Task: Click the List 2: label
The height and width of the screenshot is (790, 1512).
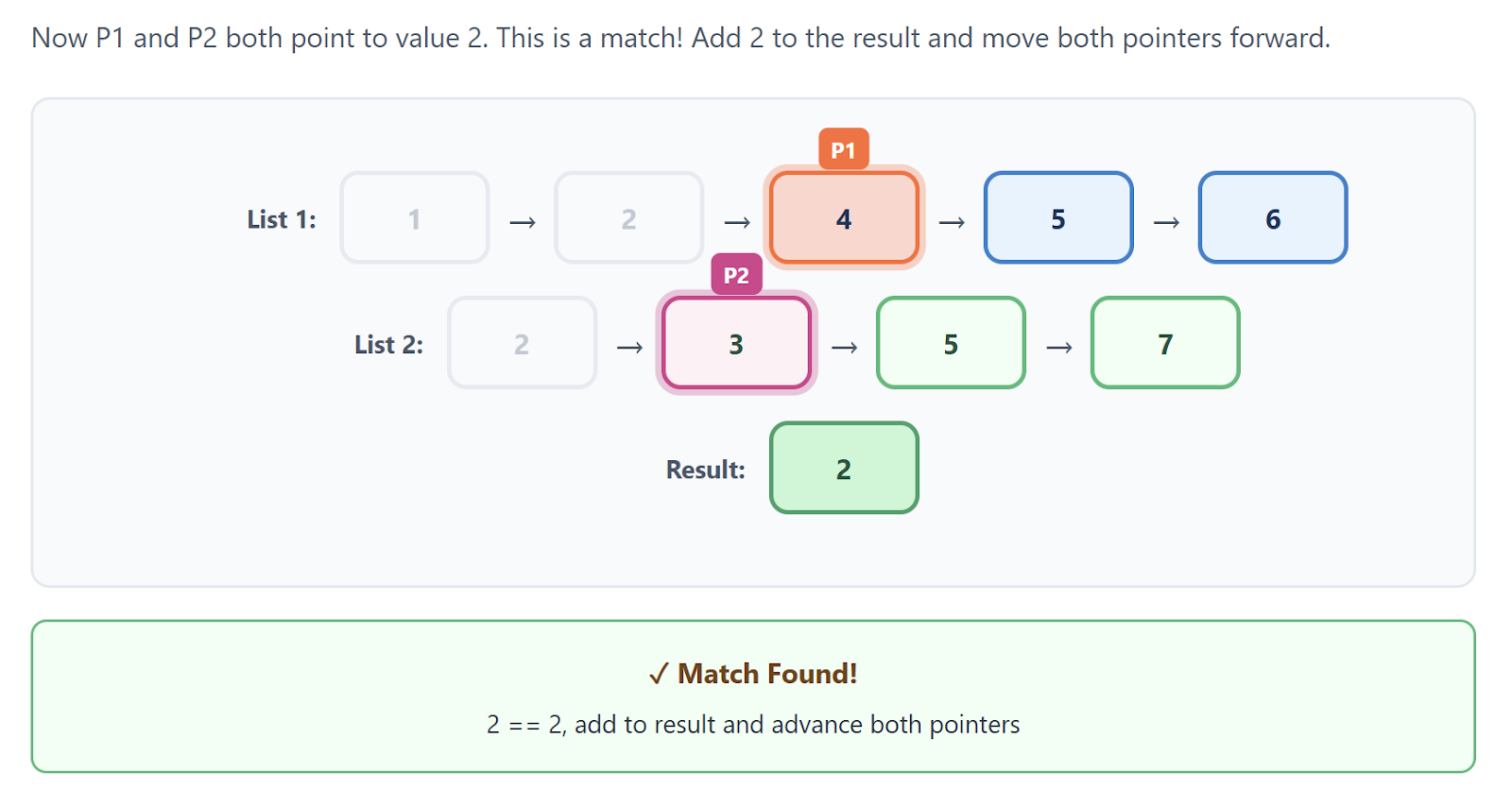Action: (x=388, y=344)
